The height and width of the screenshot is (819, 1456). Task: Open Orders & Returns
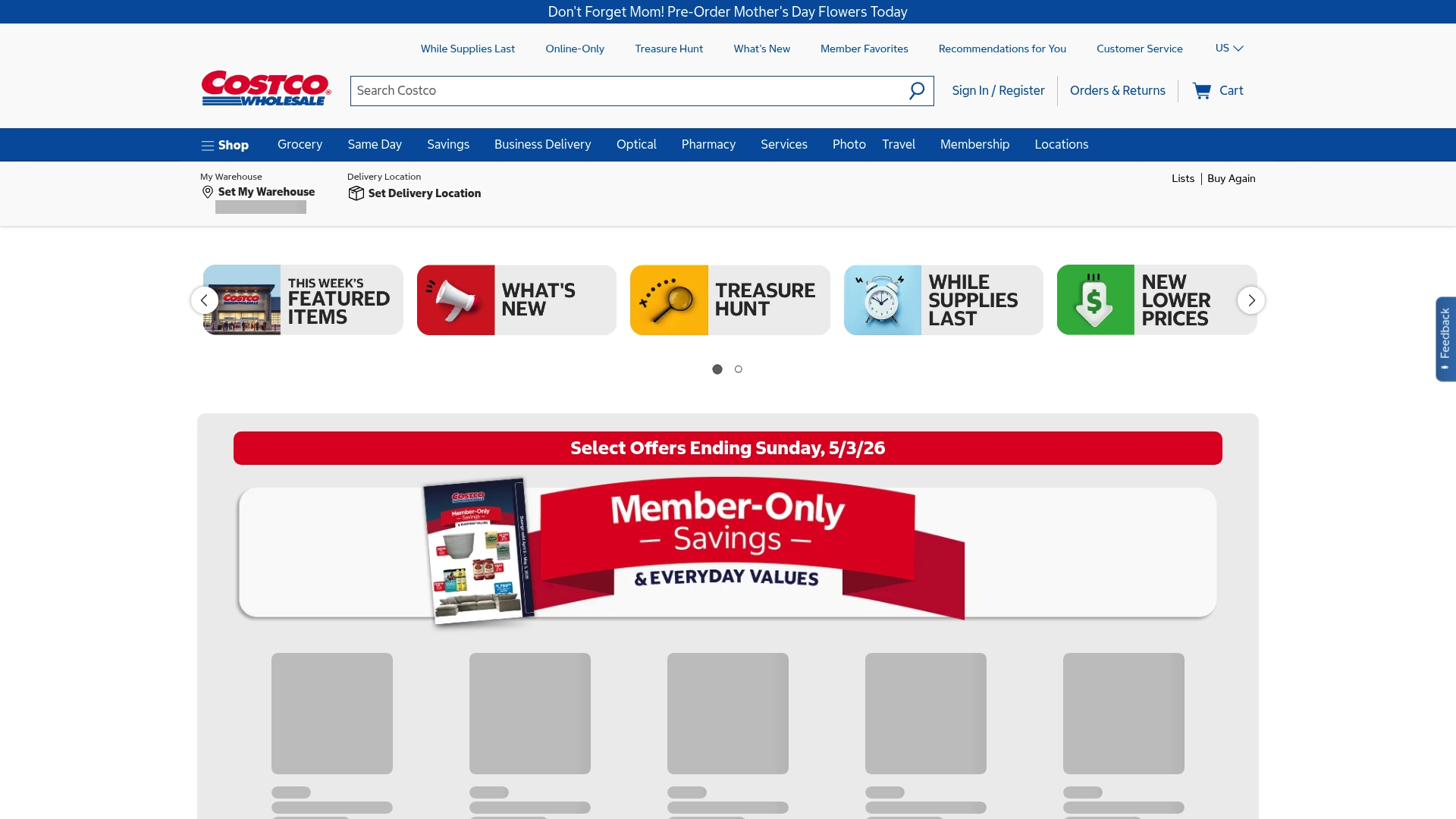1117,91
